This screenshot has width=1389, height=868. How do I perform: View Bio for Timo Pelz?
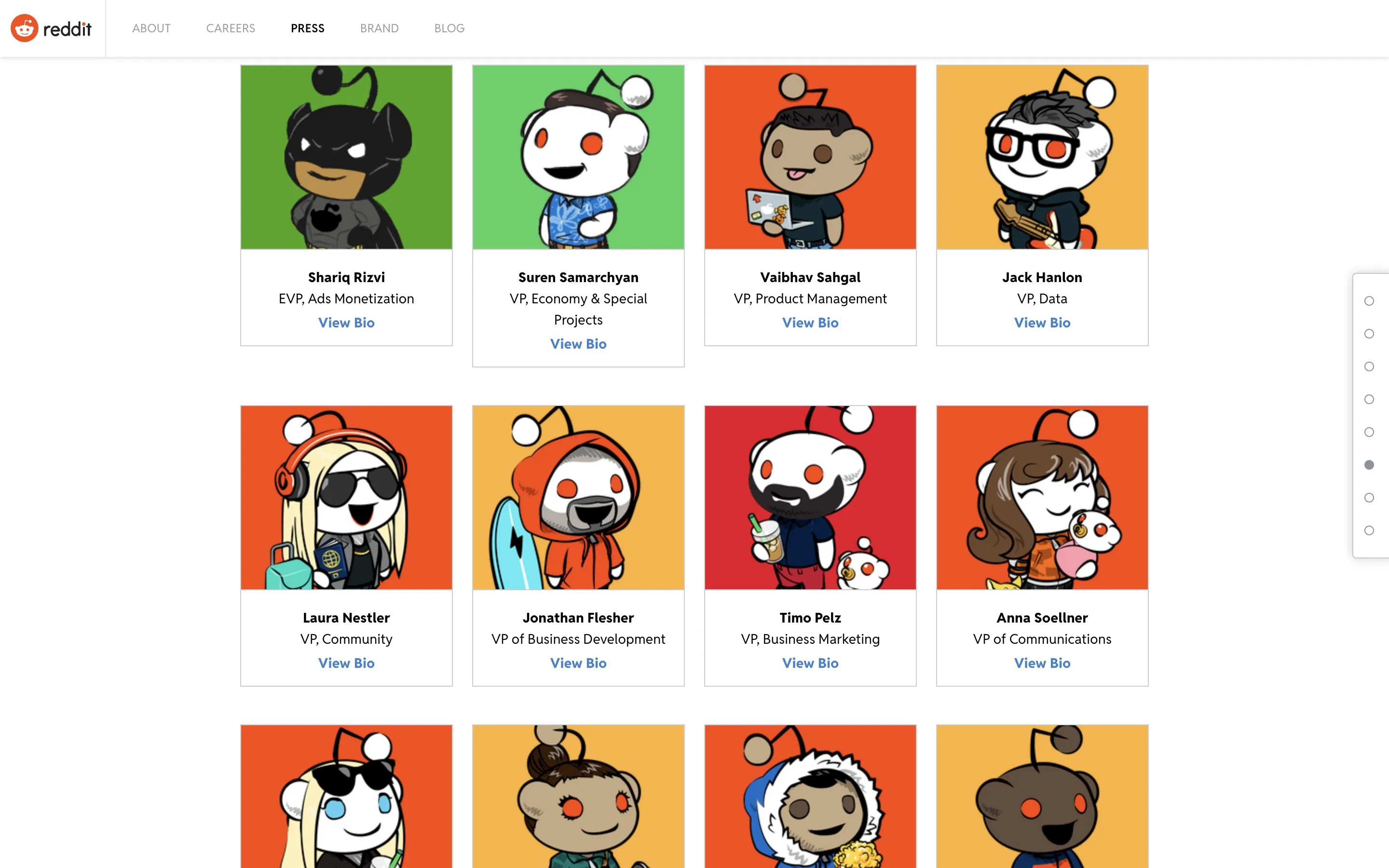(x=810, y=663)
